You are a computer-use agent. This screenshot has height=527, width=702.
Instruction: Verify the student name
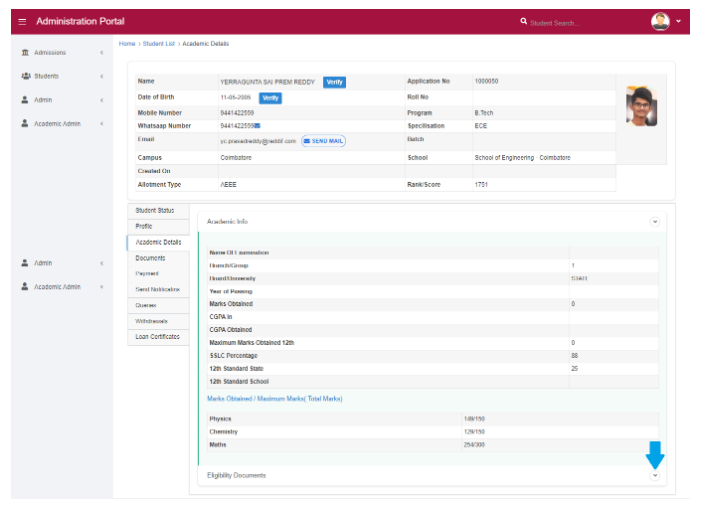coord(334,82)
